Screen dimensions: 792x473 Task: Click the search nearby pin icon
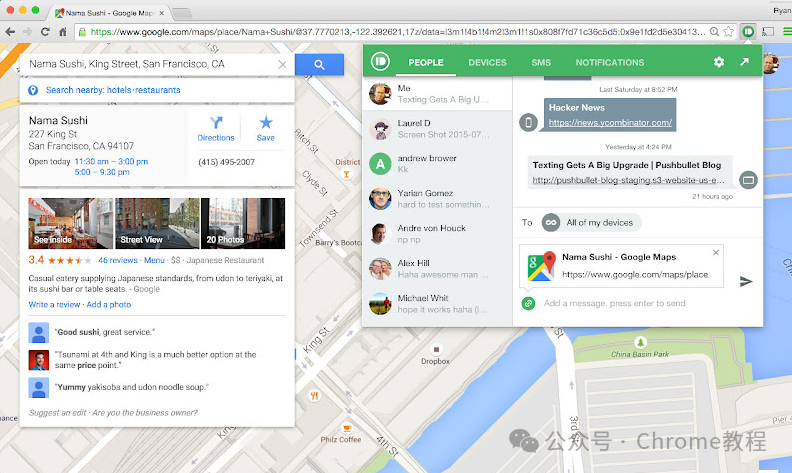[33, 90]
